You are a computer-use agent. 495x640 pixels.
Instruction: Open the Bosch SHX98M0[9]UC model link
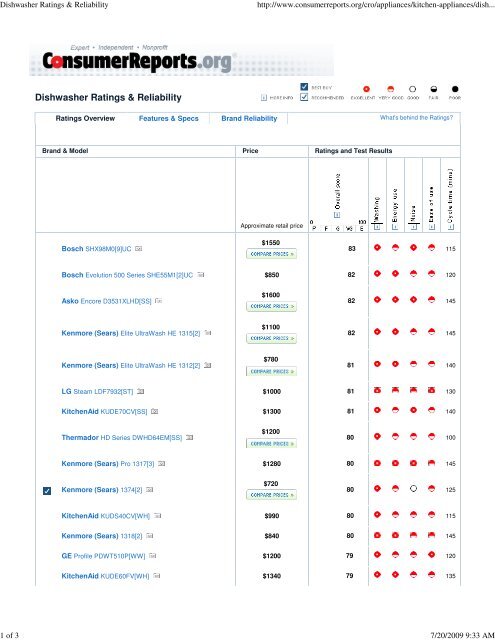click(x=96, y=249)
